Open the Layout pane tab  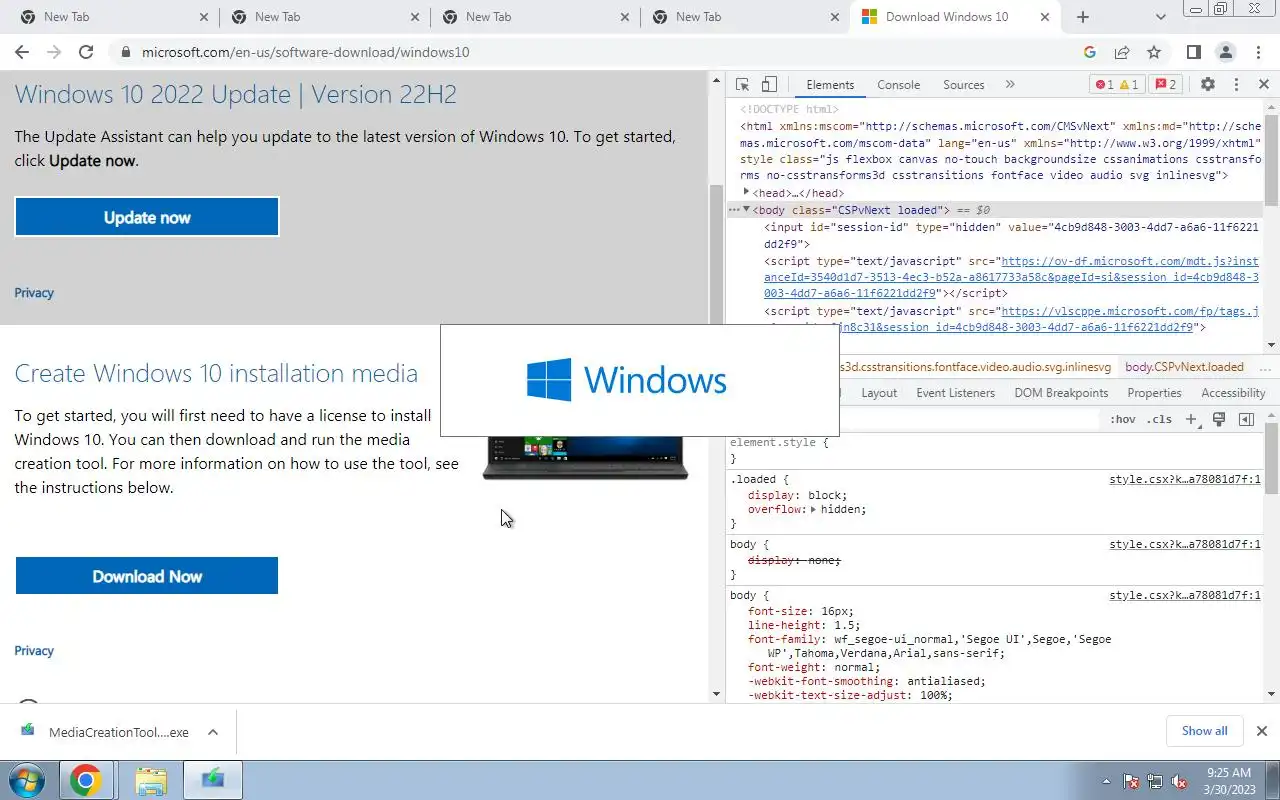click(x=879, y=393)
